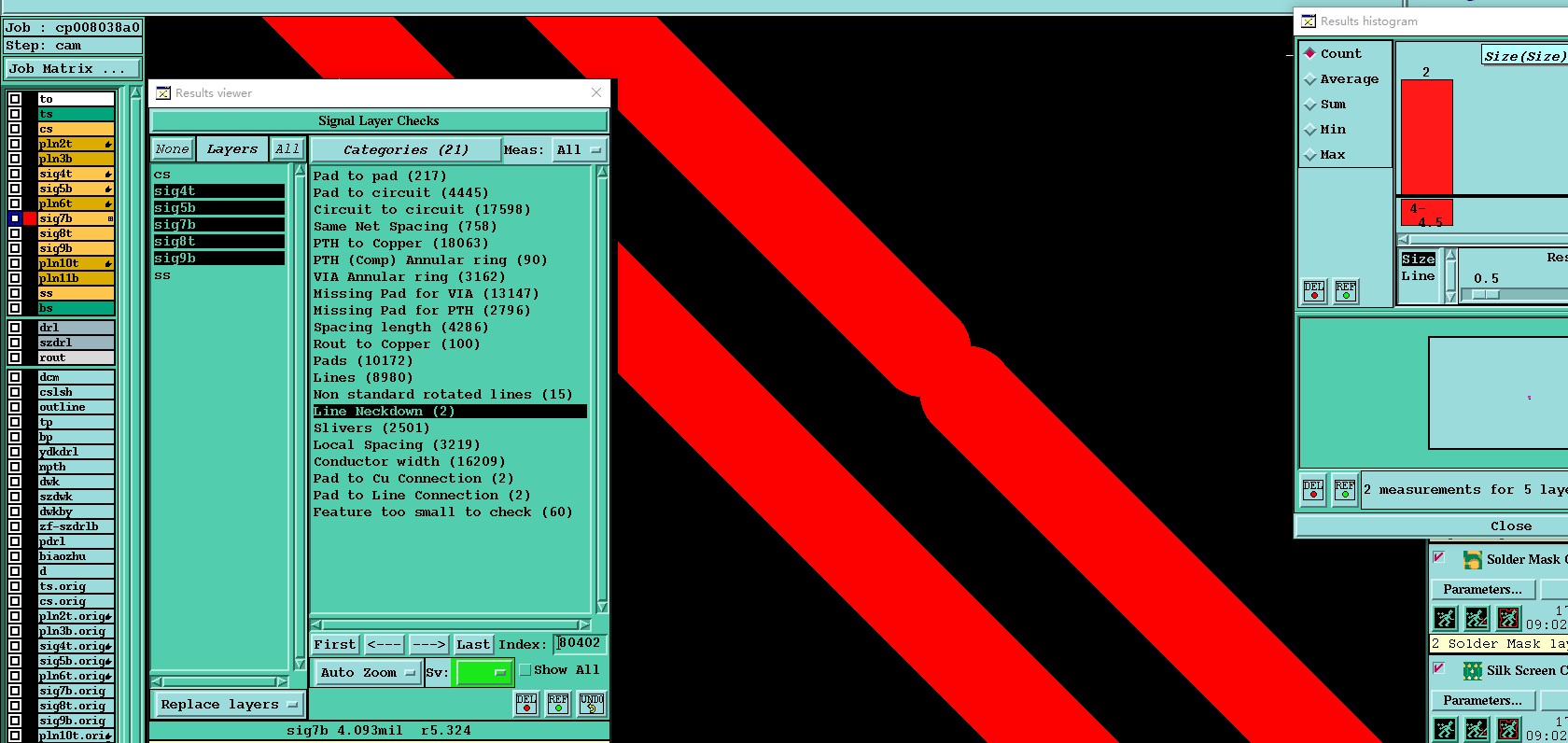This screenshot has width=1568, height=743.
Task: Go to previous result with left arrow button
Action: pyautogui.click(x=385, y=644)
